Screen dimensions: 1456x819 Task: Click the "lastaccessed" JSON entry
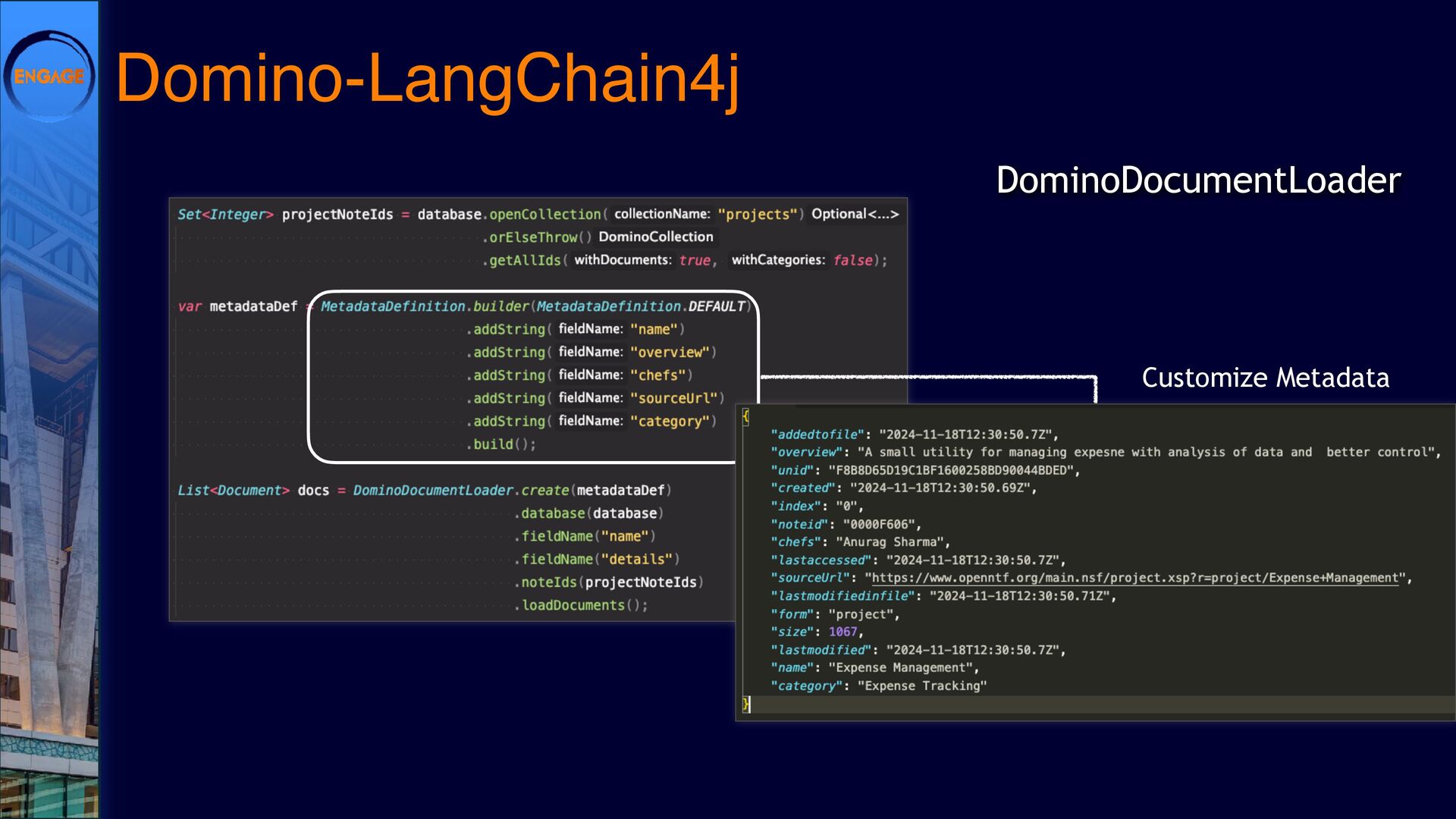[x=918, y=560]
